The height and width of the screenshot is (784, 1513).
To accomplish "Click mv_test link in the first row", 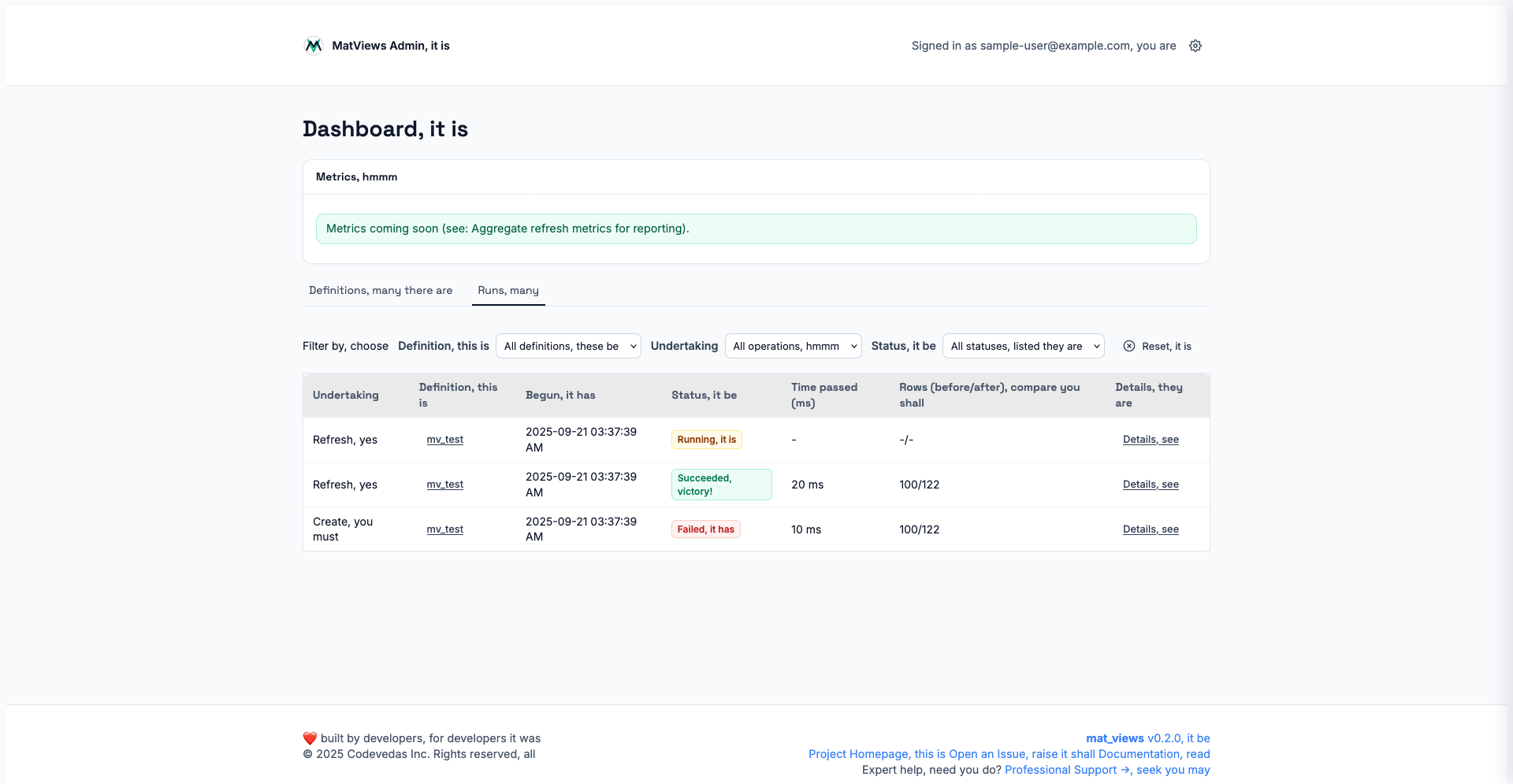I will pos(444,440).
